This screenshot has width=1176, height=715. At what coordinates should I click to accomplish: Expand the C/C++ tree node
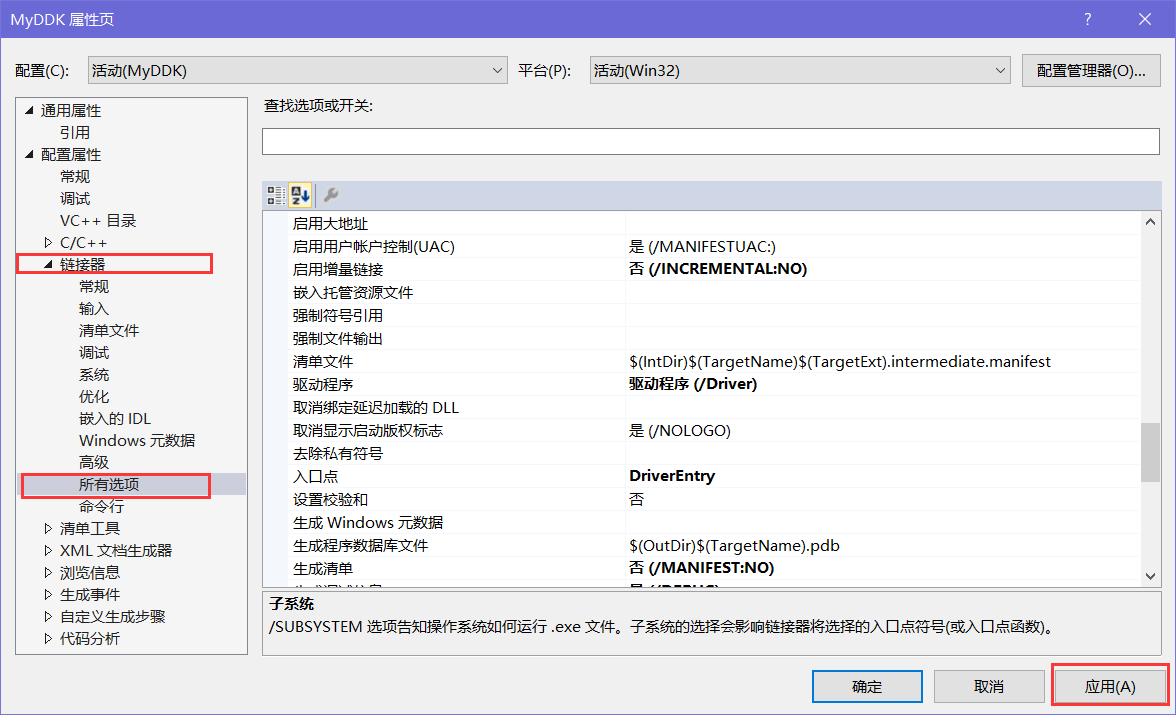pos(49,242)
